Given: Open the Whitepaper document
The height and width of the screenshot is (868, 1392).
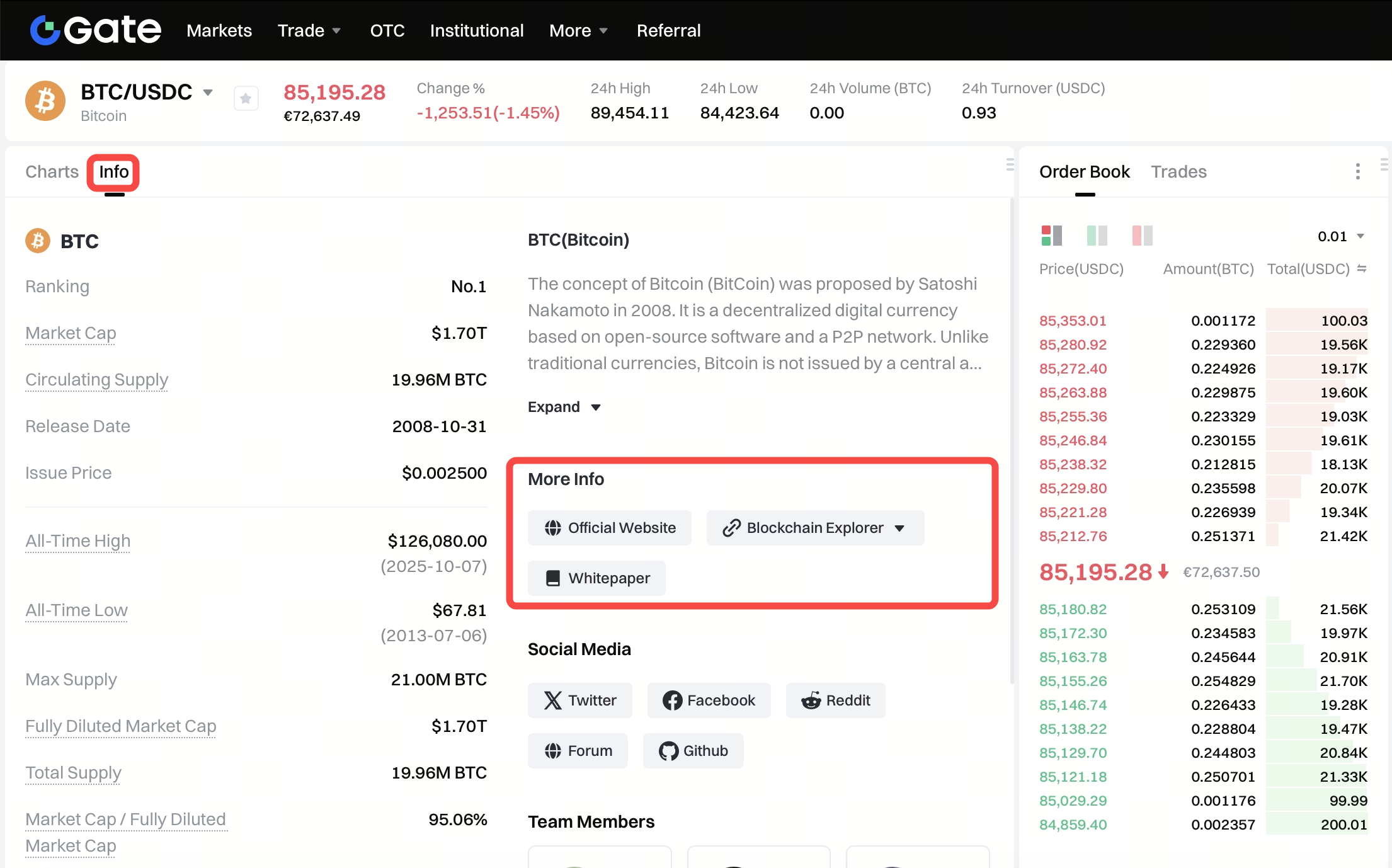Looking at the screenshot, I should [596, 578].
